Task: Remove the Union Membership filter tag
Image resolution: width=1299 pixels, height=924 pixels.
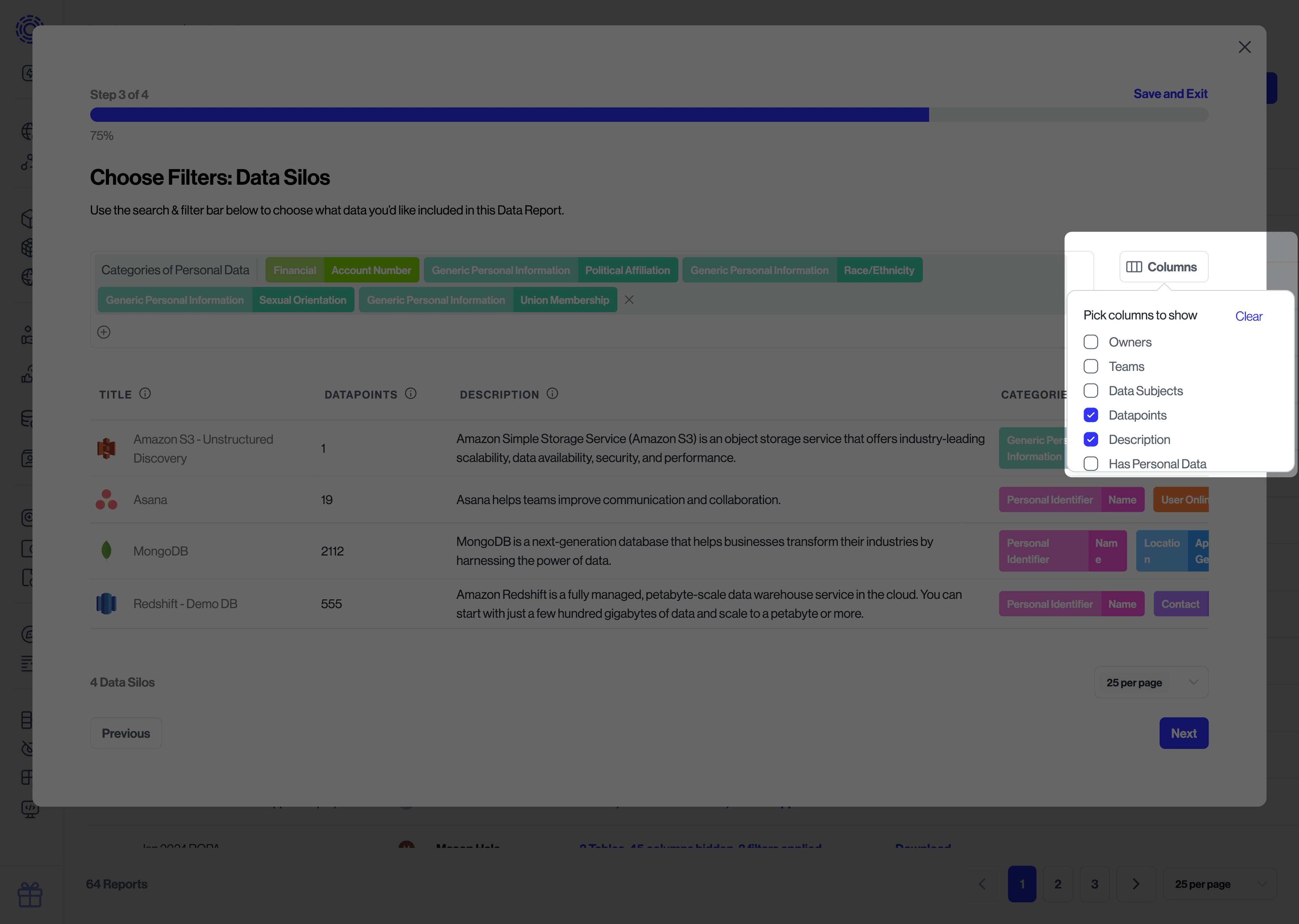Action: pos(629,299)
